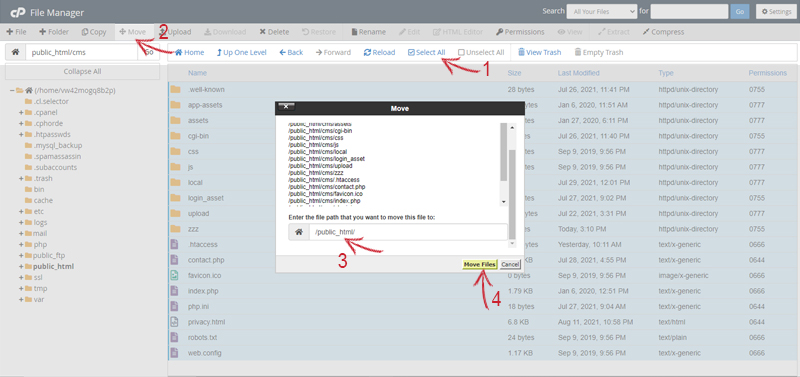Click the Download toolbar button
800x377 pixels.
tap(225, 32)
